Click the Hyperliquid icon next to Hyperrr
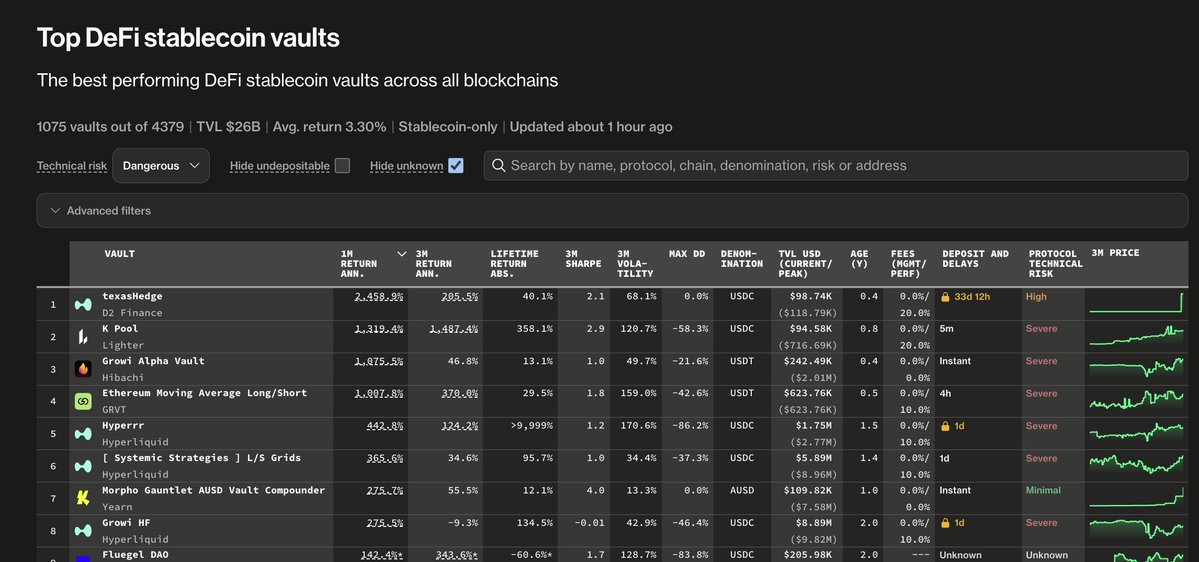The width and height of the screenshot is (1199, 562). (x=83, y=434)
